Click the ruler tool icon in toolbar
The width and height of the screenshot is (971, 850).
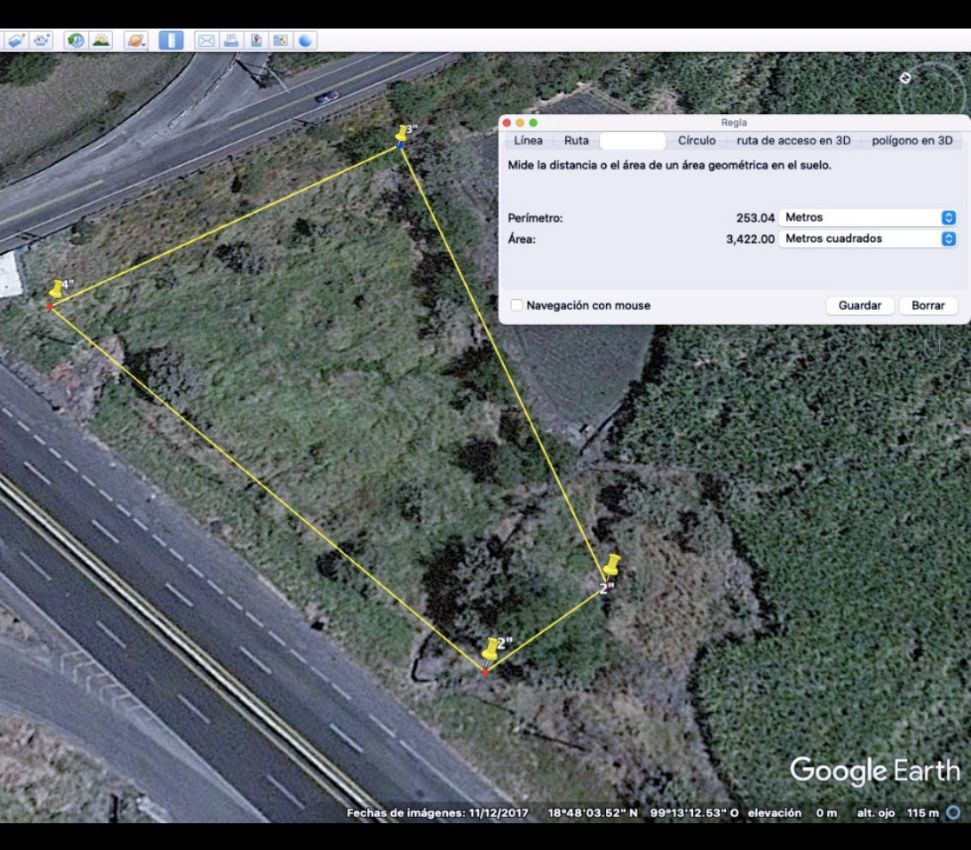click(x=171, y=40)
